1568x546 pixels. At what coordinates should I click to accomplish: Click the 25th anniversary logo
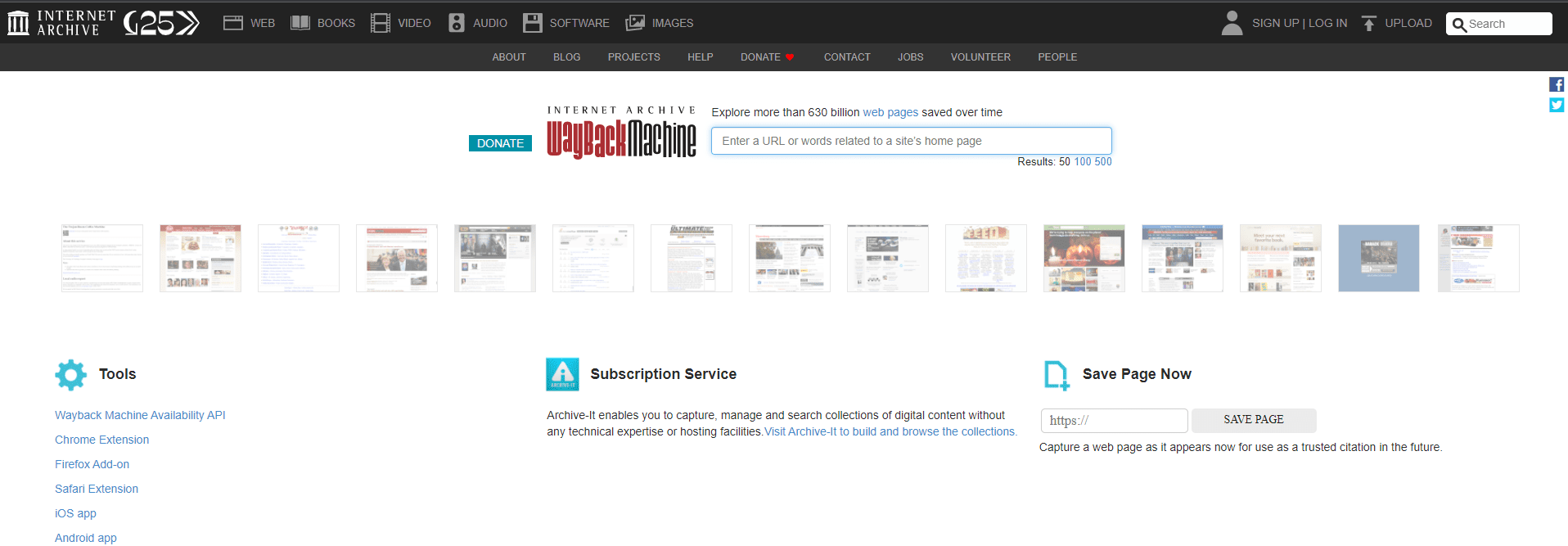coord(161,23)
